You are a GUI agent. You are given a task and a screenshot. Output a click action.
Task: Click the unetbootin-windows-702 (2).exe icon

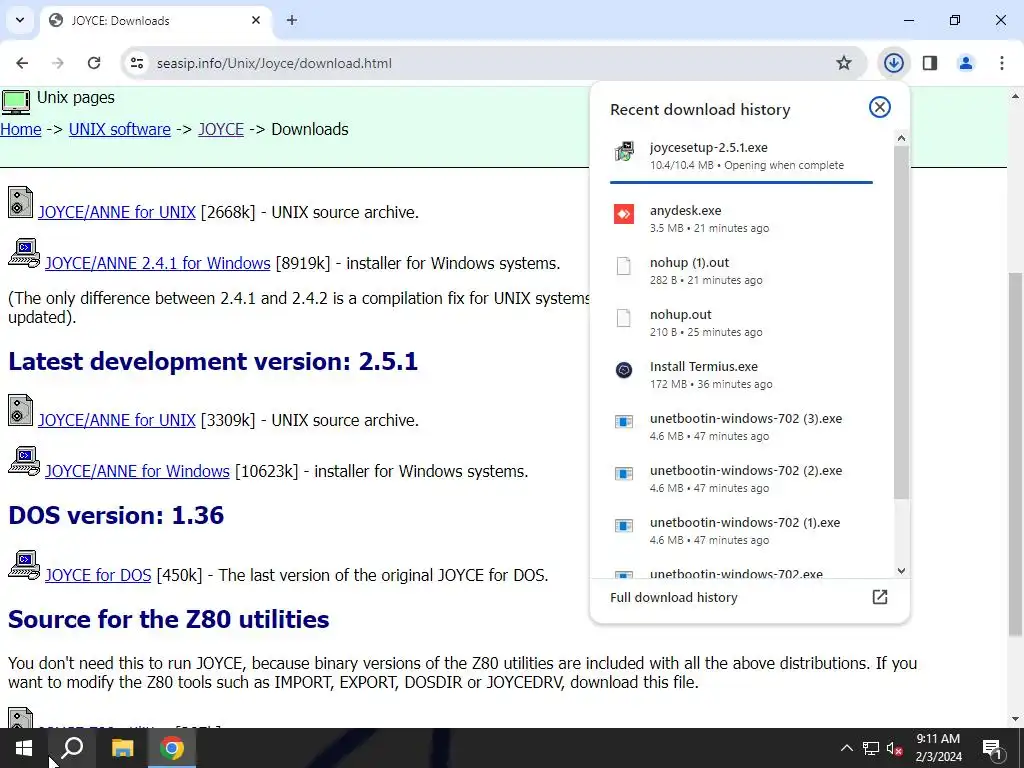(624, 473)
